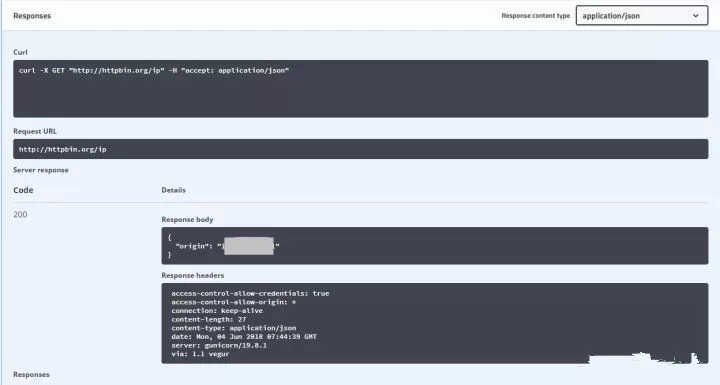Click the curl command text
The width and height of the screenshot is (720, 385).
coord(154,70)
